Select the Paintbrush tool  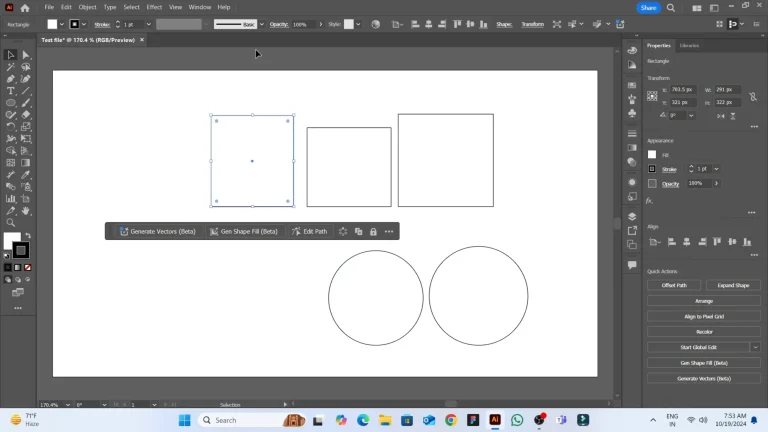[26, 103]
